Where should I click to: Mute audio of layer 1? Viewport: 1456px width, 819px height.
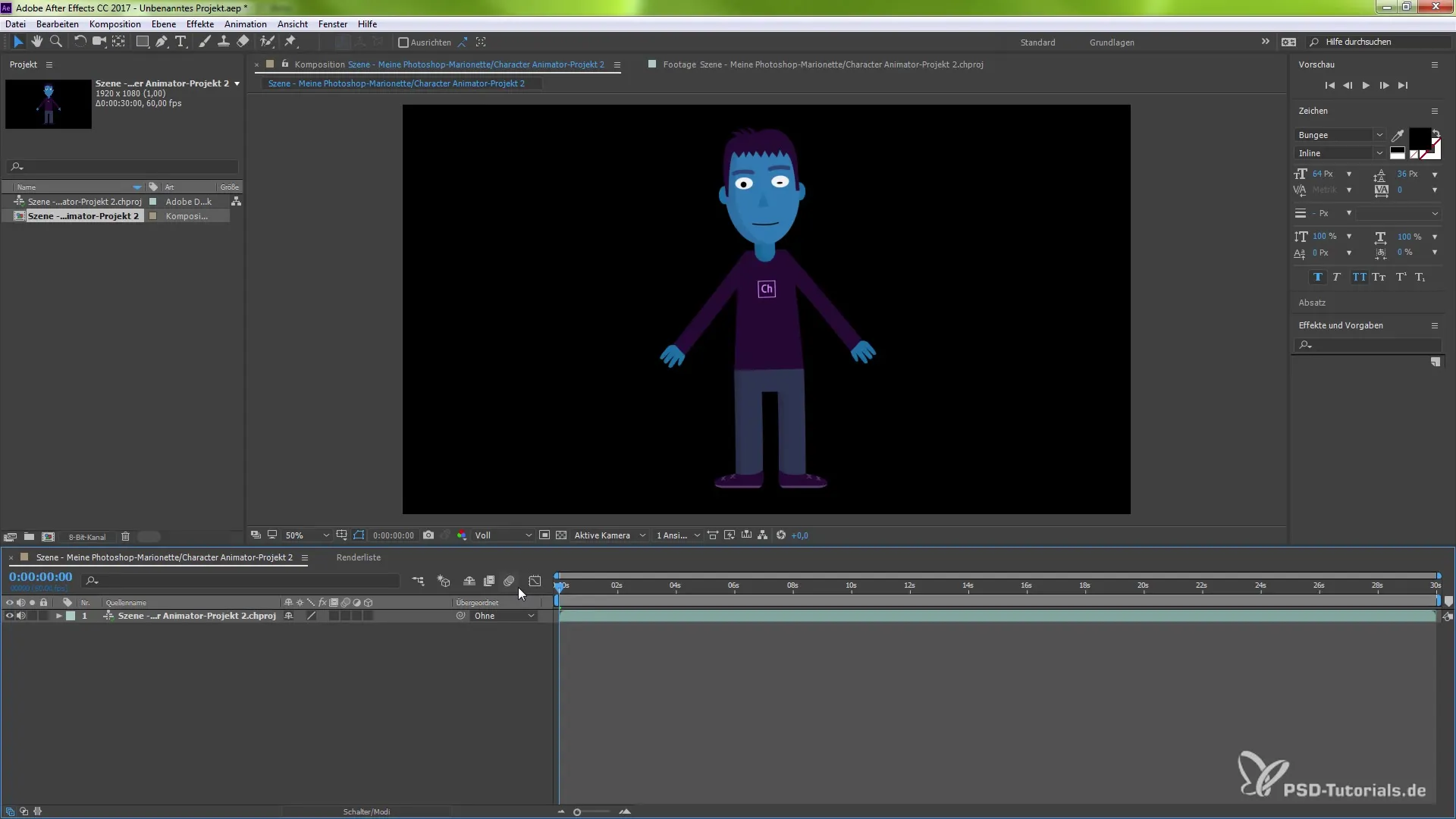click(x=21, y=617)
